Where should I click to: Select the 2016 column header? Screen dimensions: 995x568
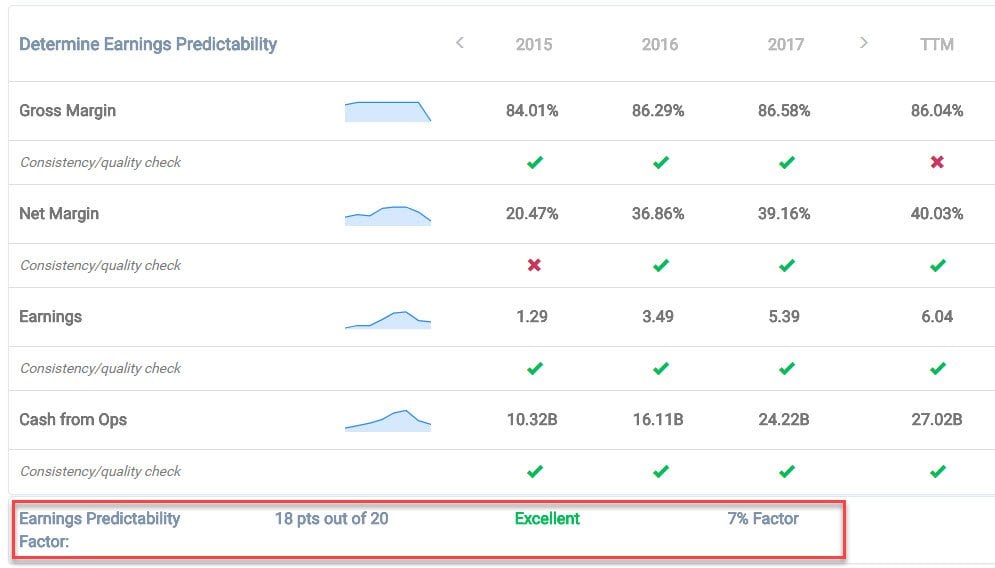point(660,45)
